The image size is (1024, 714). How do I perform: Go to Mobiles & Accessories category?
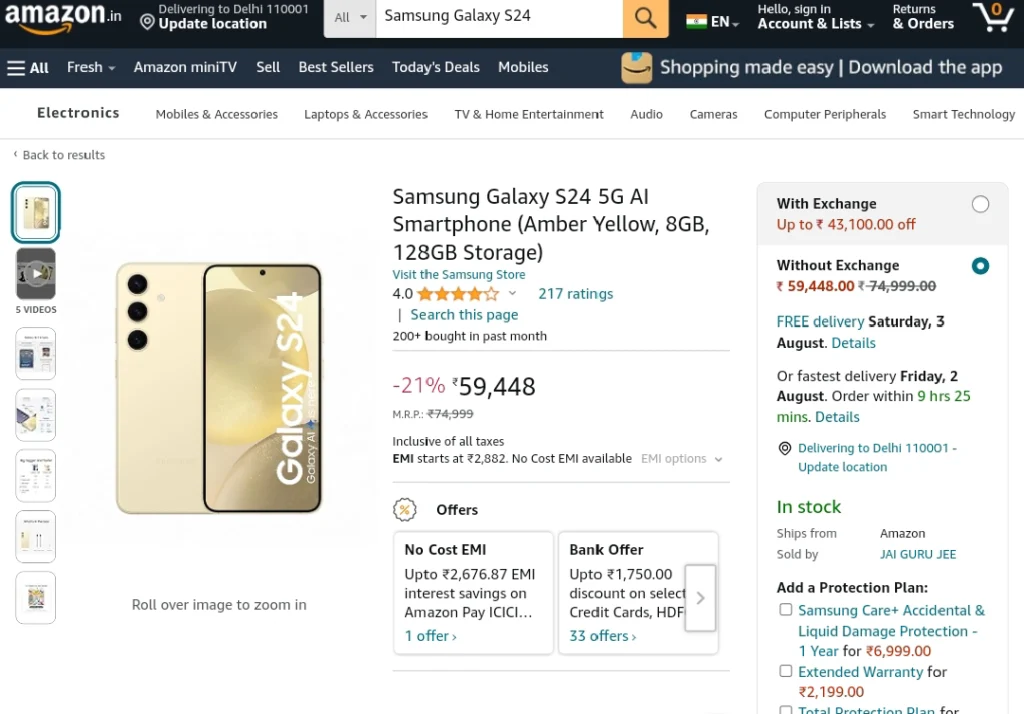[216, 114]
